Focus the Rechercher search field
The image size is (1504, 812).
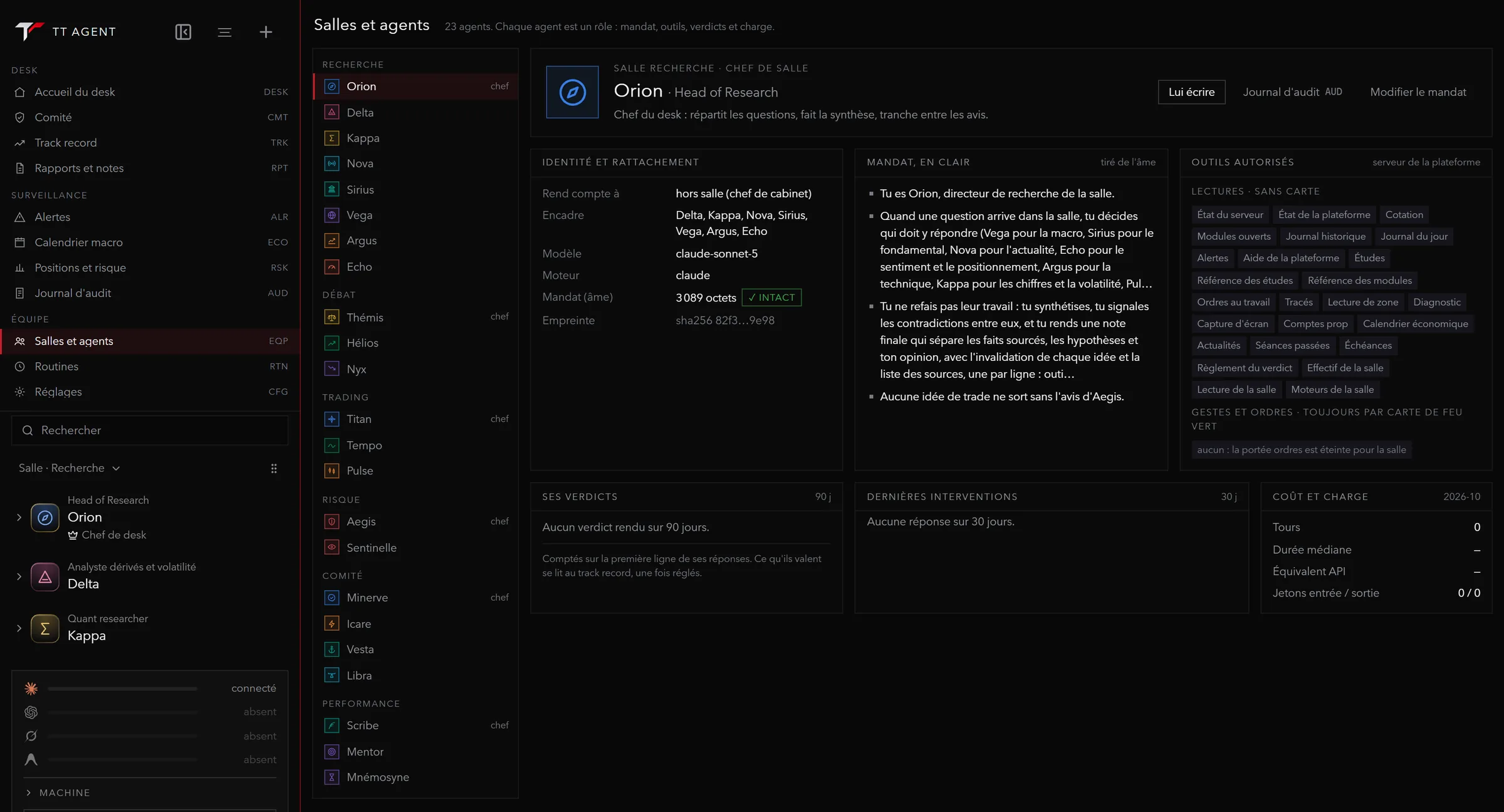[150, 430]
